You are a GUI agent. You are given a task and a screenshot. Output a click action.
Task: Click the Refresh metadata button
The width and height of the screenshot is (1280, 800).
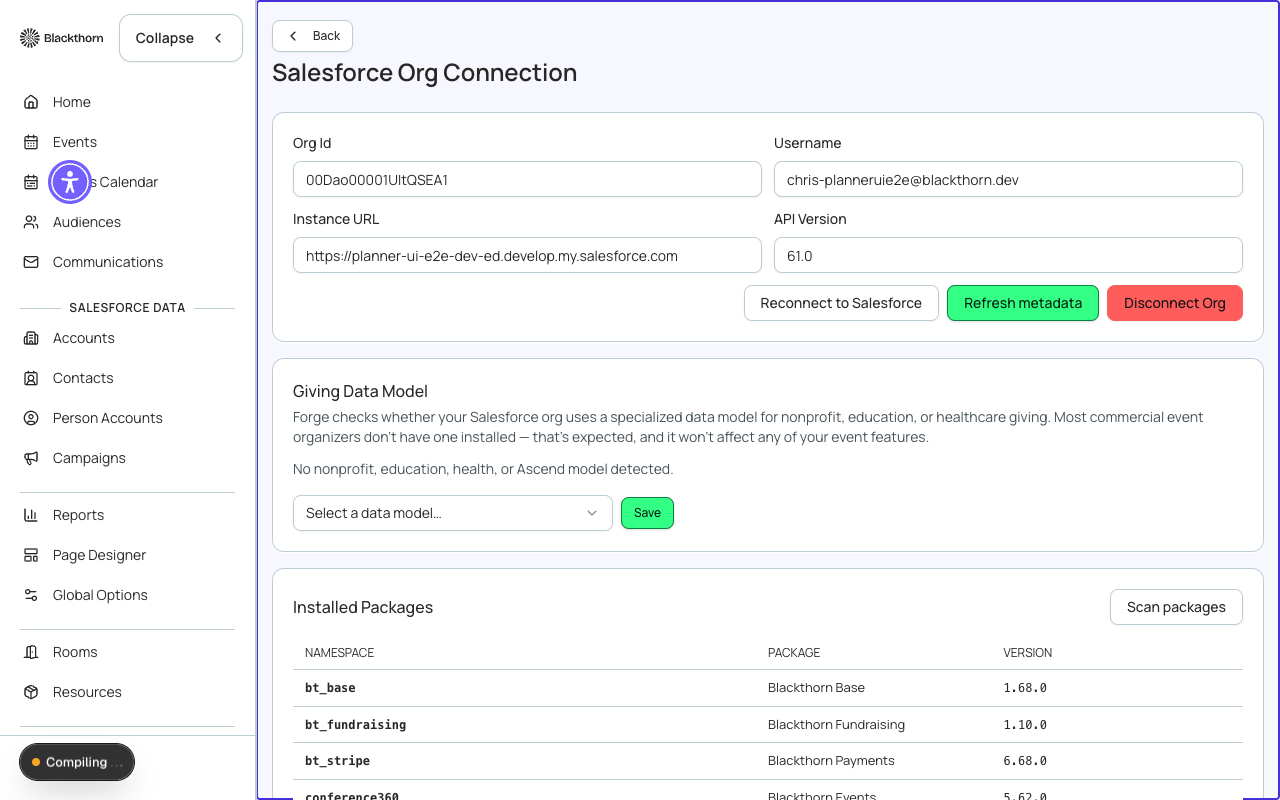coord(1023,303)
